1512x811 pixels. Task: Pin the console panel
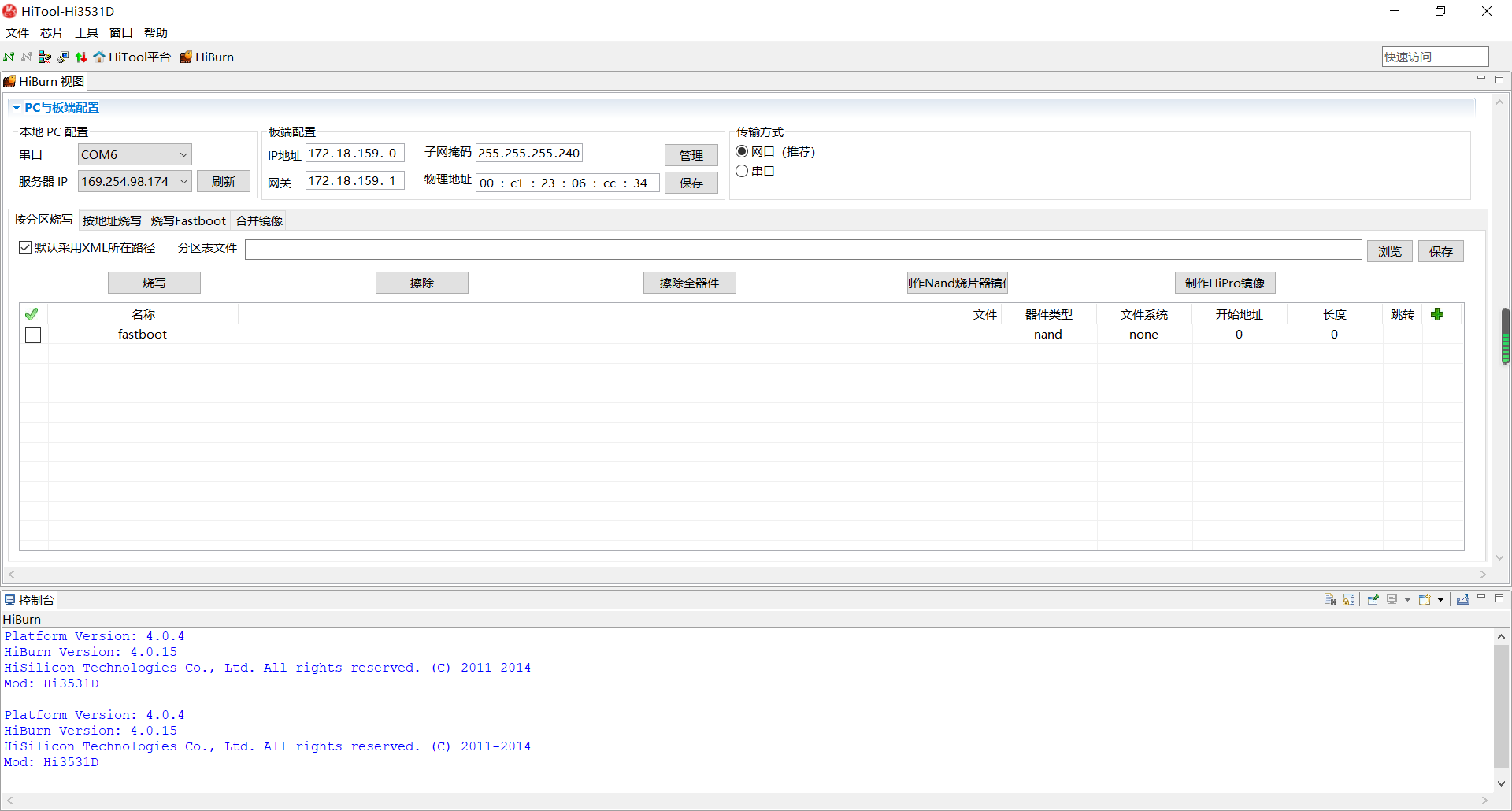click(1373, 599)
